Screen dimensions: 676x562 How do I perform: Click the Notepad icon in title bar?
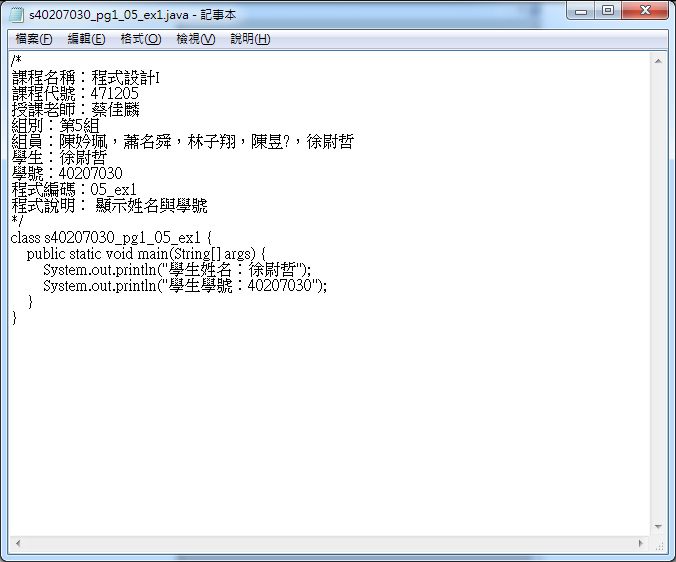(16, 15)
